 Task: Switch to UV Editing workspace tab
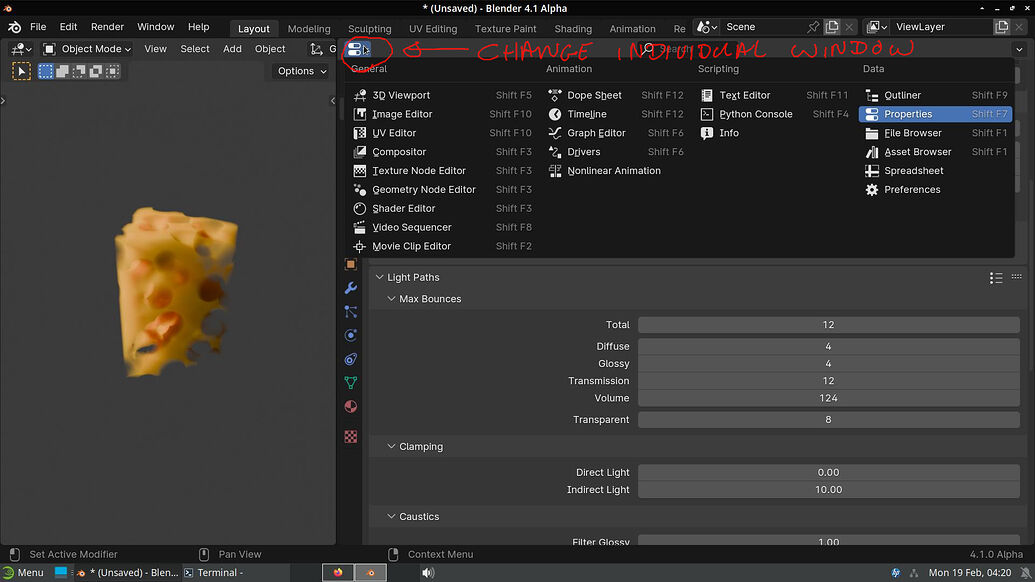pyautogui.click(x=433, y=28)
